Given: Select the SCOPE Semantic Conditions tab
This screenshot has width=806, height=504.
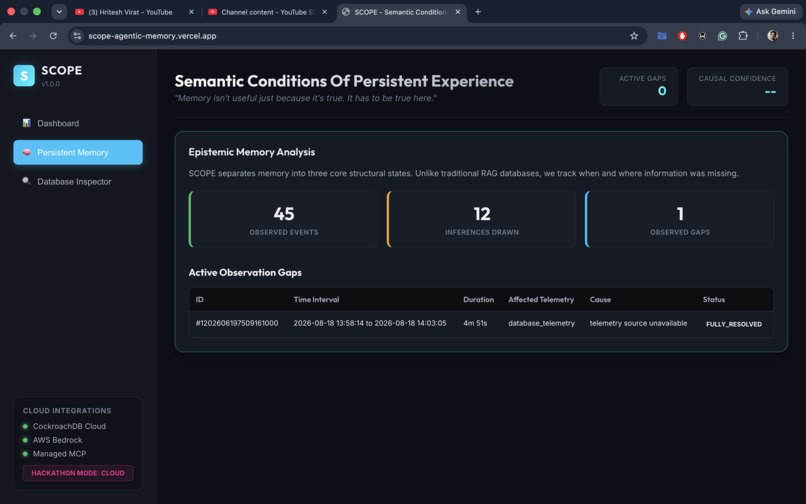Looking at the screenshot, I should 401,12.
